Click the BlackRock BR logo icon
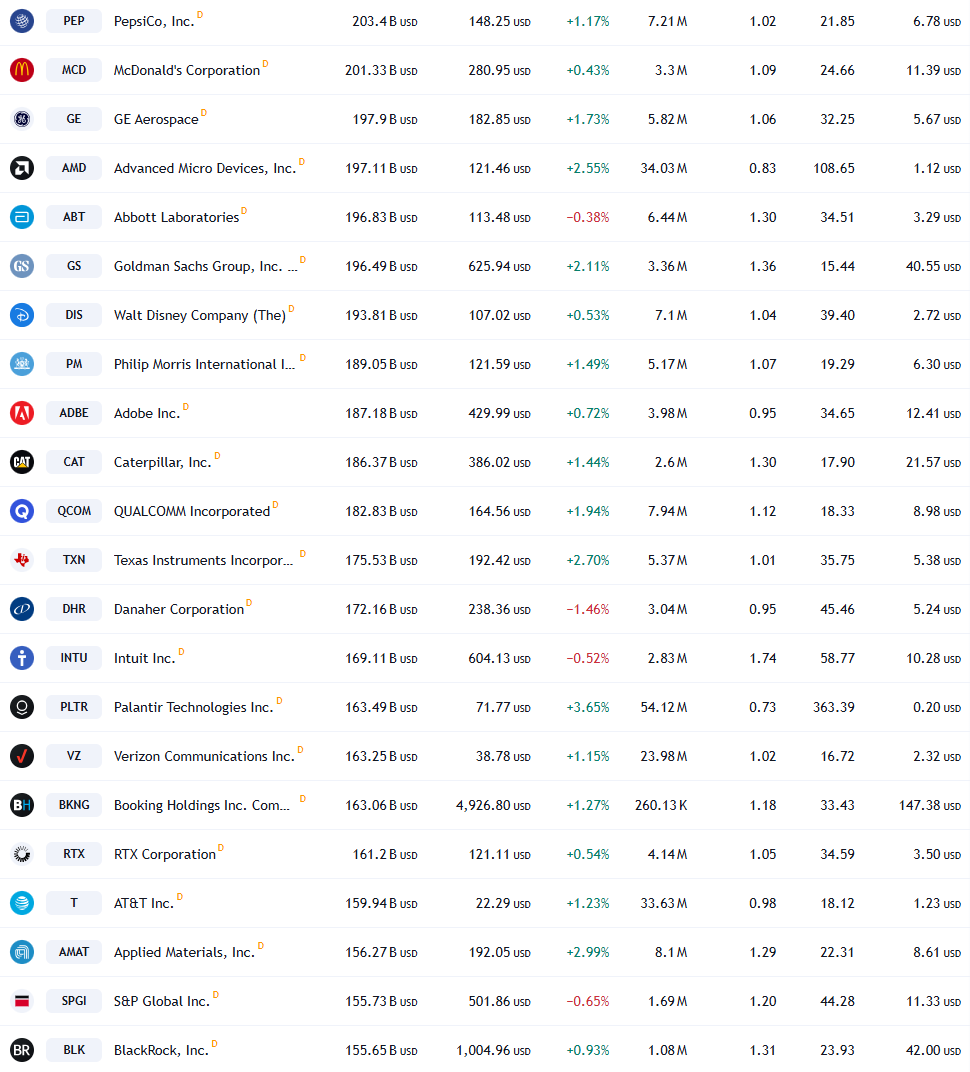The height and width of the screenshot is (1072, 970). click(x=22, y=1050)
